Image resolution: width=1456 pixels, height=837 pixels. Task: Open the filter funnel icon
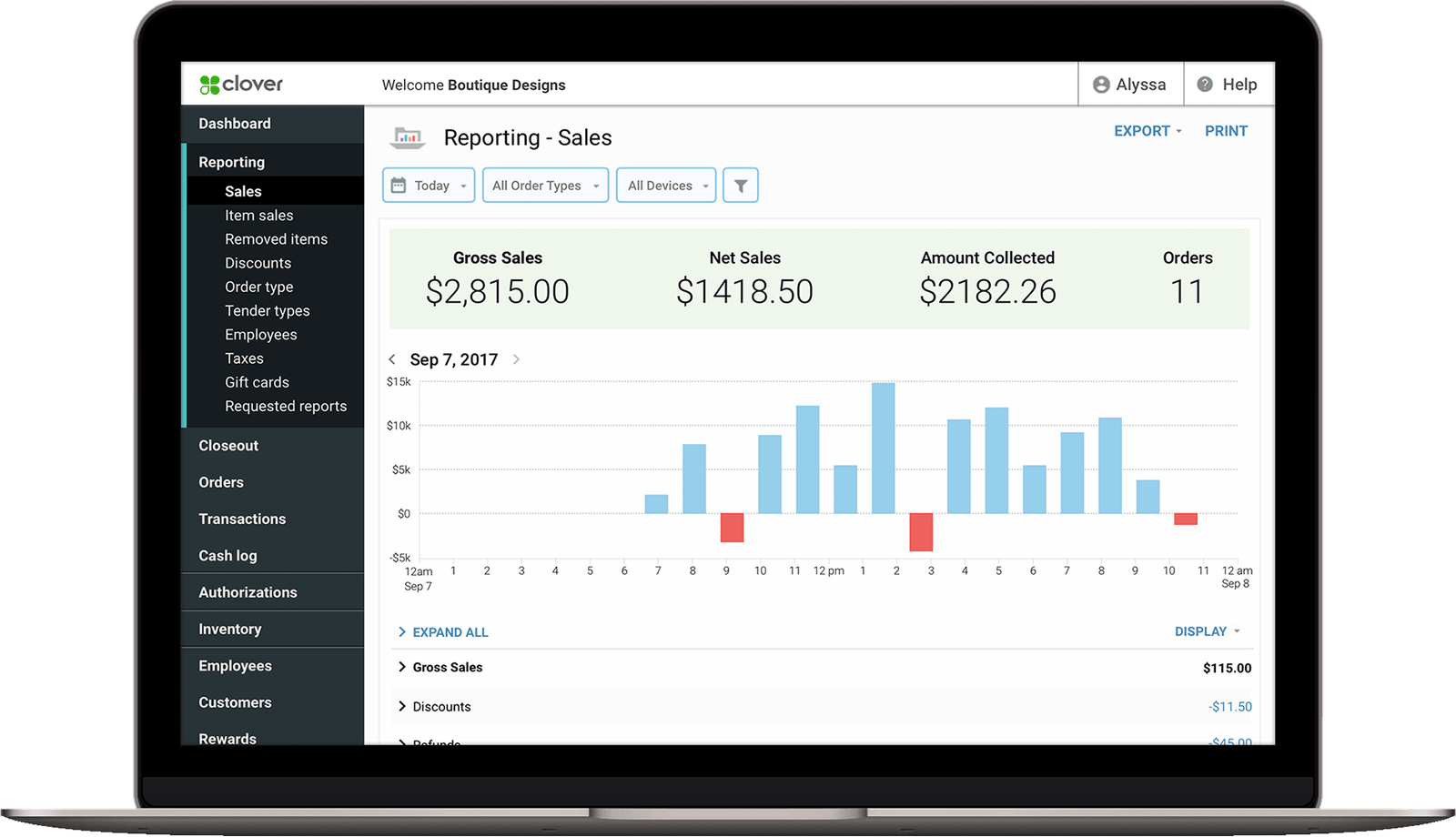coord(741,186)
